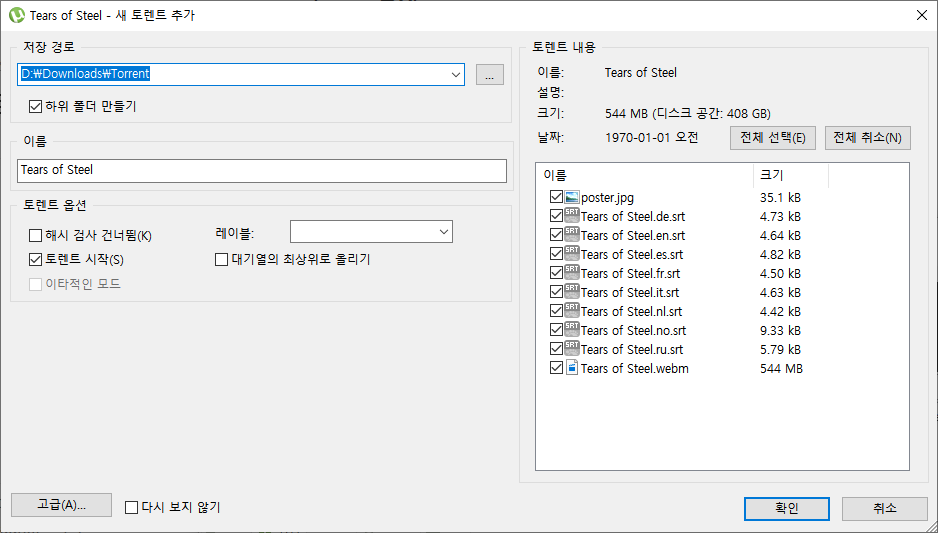Uncheck the Tears of Steel.webm checkbox

tap(556, 368)
